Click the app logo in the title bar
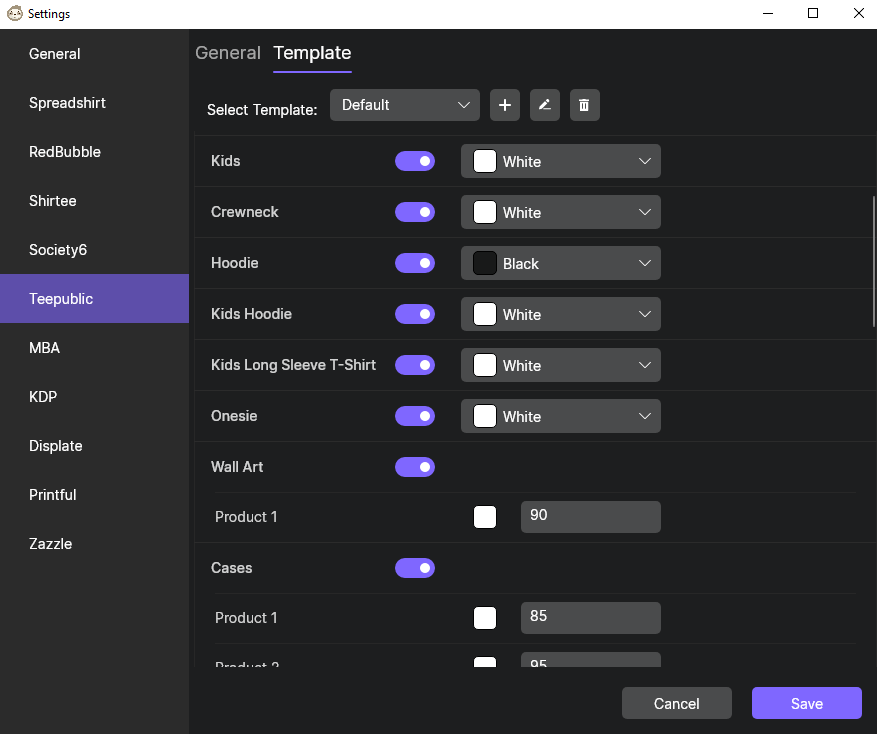 [15, 13]
